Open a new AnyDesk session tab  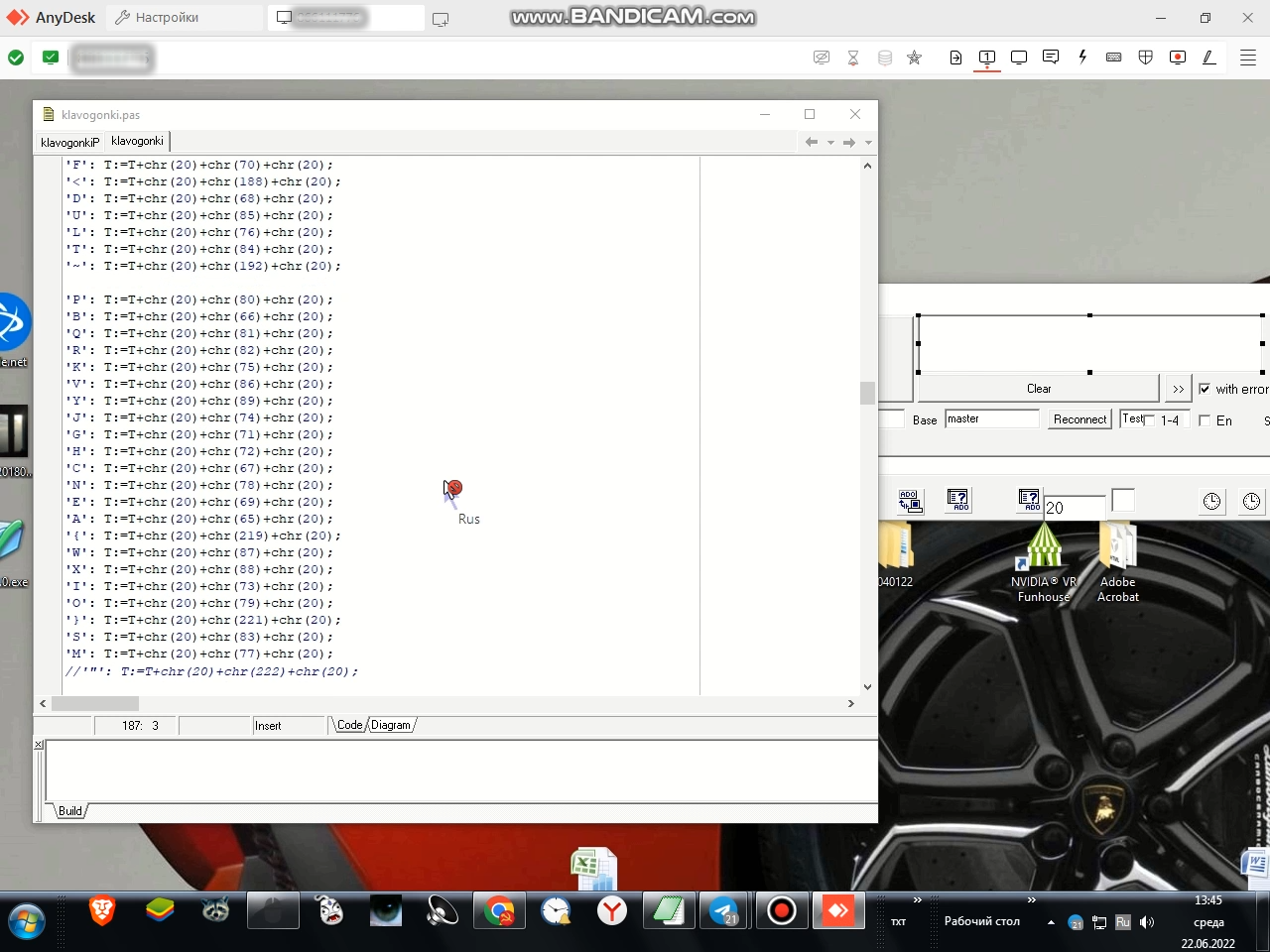441,19
